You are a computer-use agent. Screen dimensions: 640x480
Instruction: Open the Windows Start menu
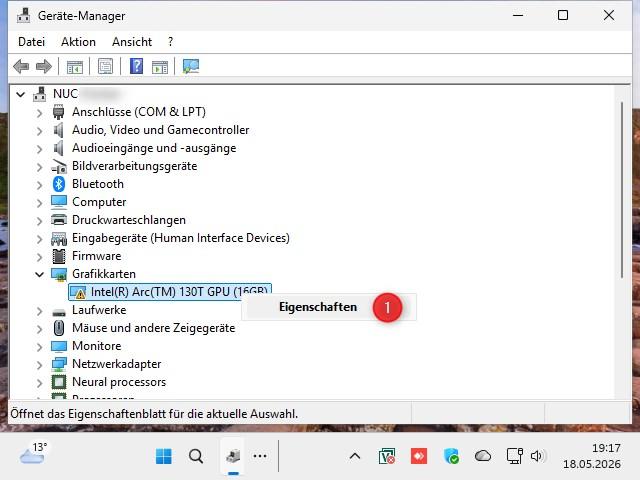point(164,456)
